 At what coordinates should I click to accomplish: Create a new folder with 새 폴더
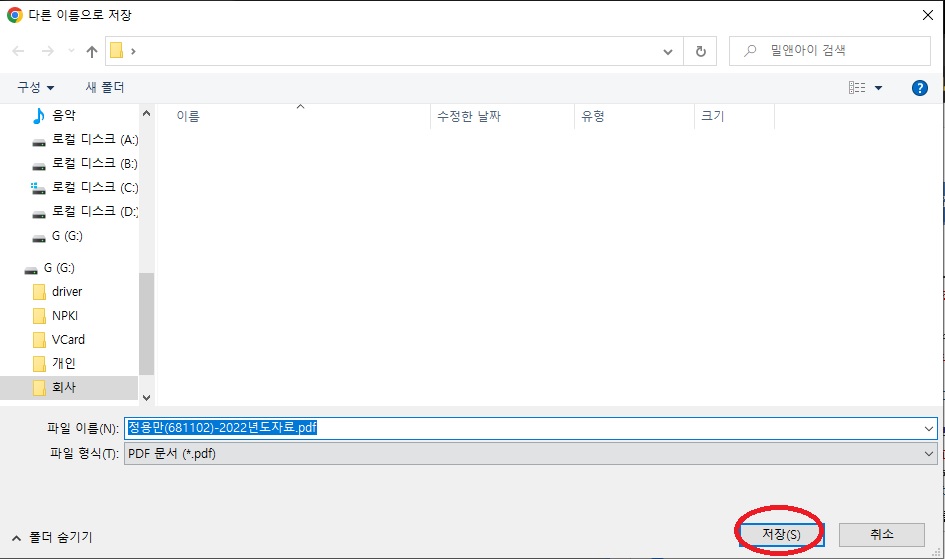pyautogui.click(x=105, y=87)
